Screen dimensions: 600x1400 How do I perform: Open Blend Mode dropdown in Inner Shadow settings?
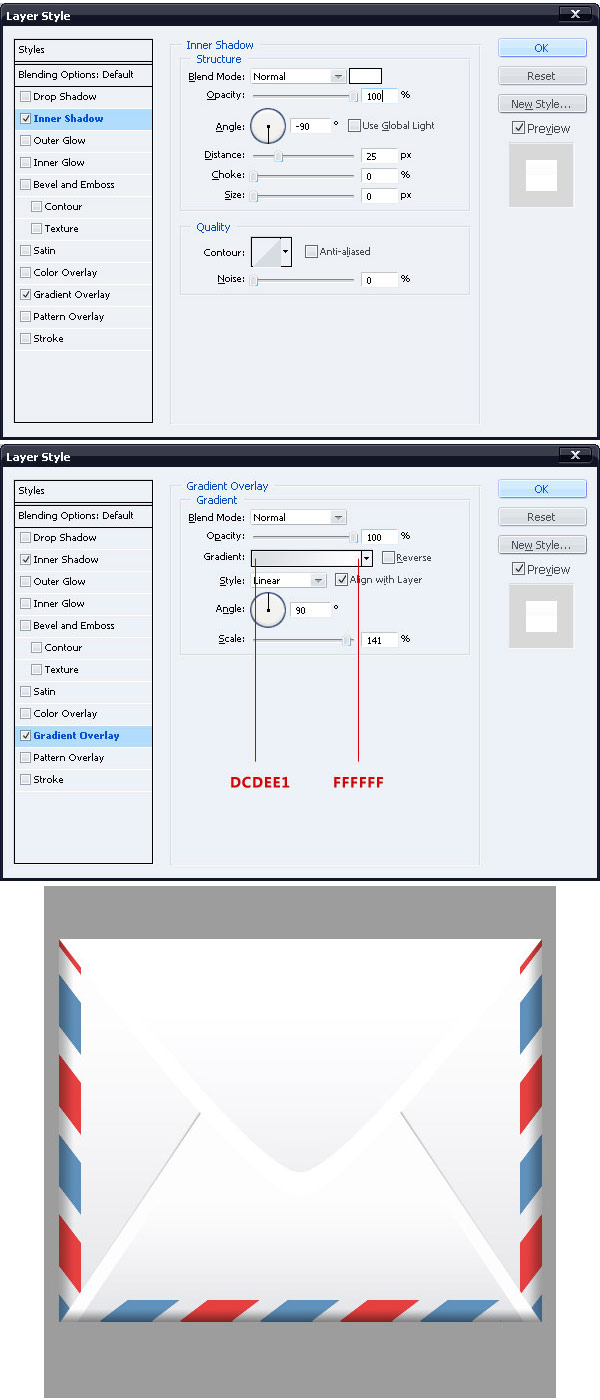click(298, 76)
